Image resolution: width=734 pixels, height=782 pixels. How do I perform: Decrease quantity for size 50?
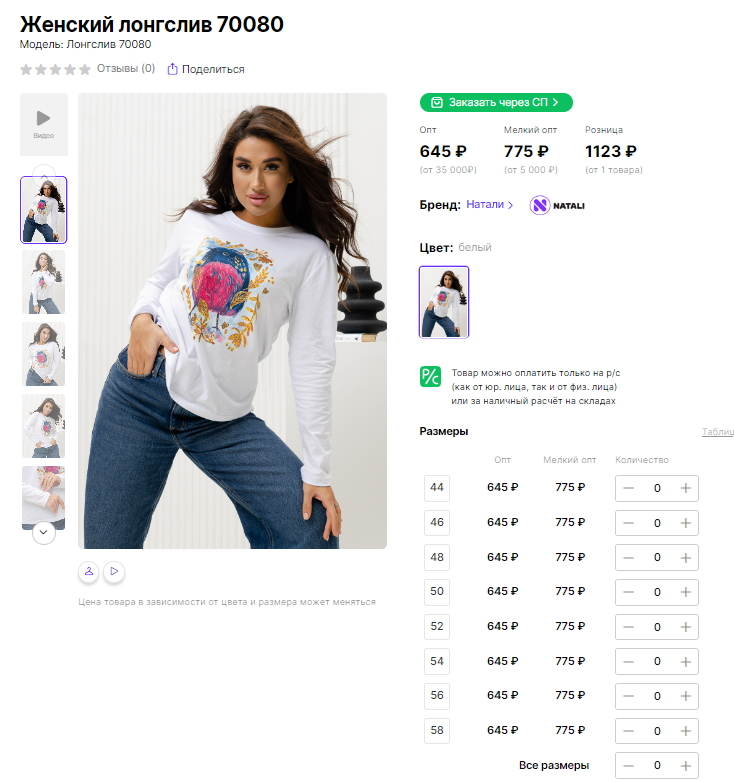pyautogui.click(x=628, y=592)
